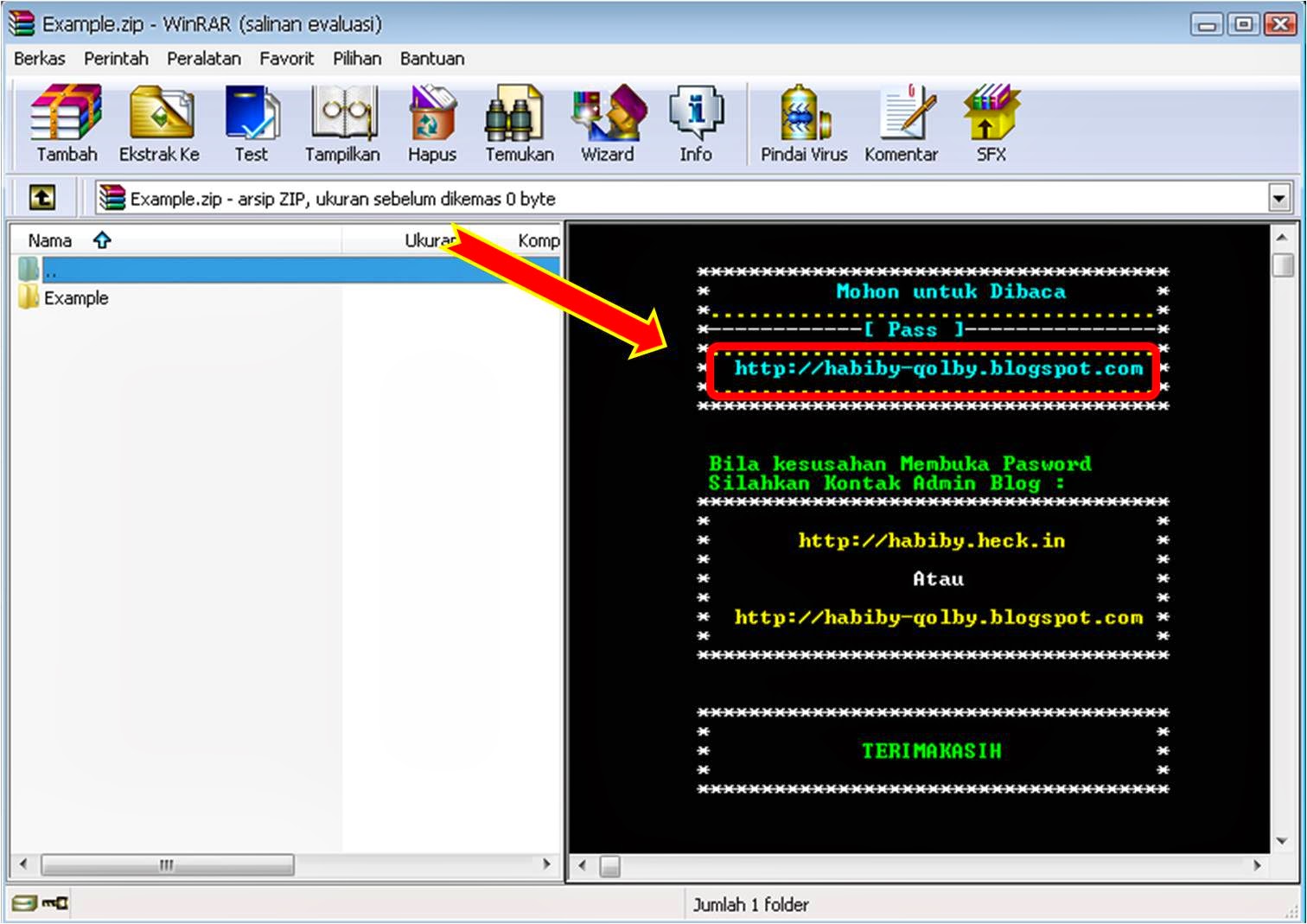Click the key password icon in status bar
This screenshot has width=1307, height=924.
point(55,903)
